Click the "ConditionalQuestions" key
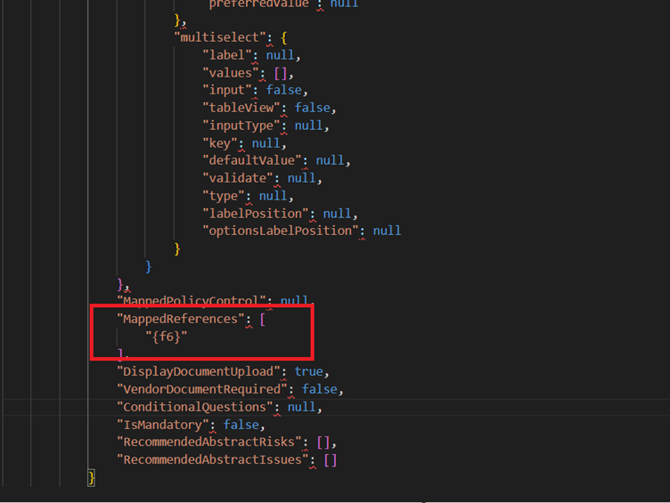The width and height of the screenshot is (670, 503). click(x=195, y=407)
